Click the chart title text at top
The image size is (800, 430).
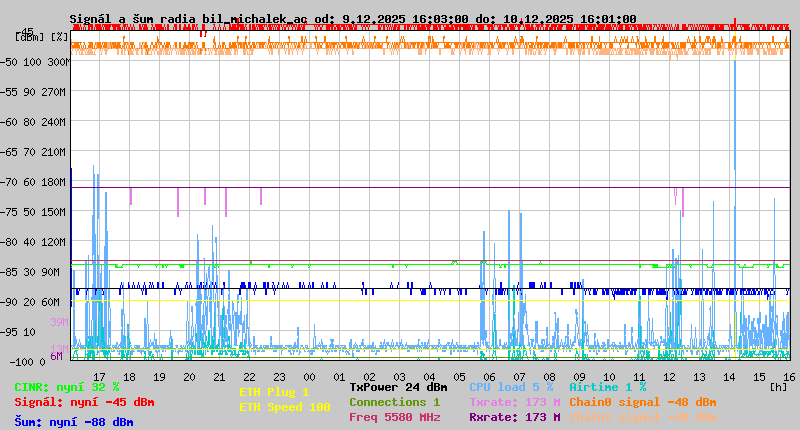352,19
